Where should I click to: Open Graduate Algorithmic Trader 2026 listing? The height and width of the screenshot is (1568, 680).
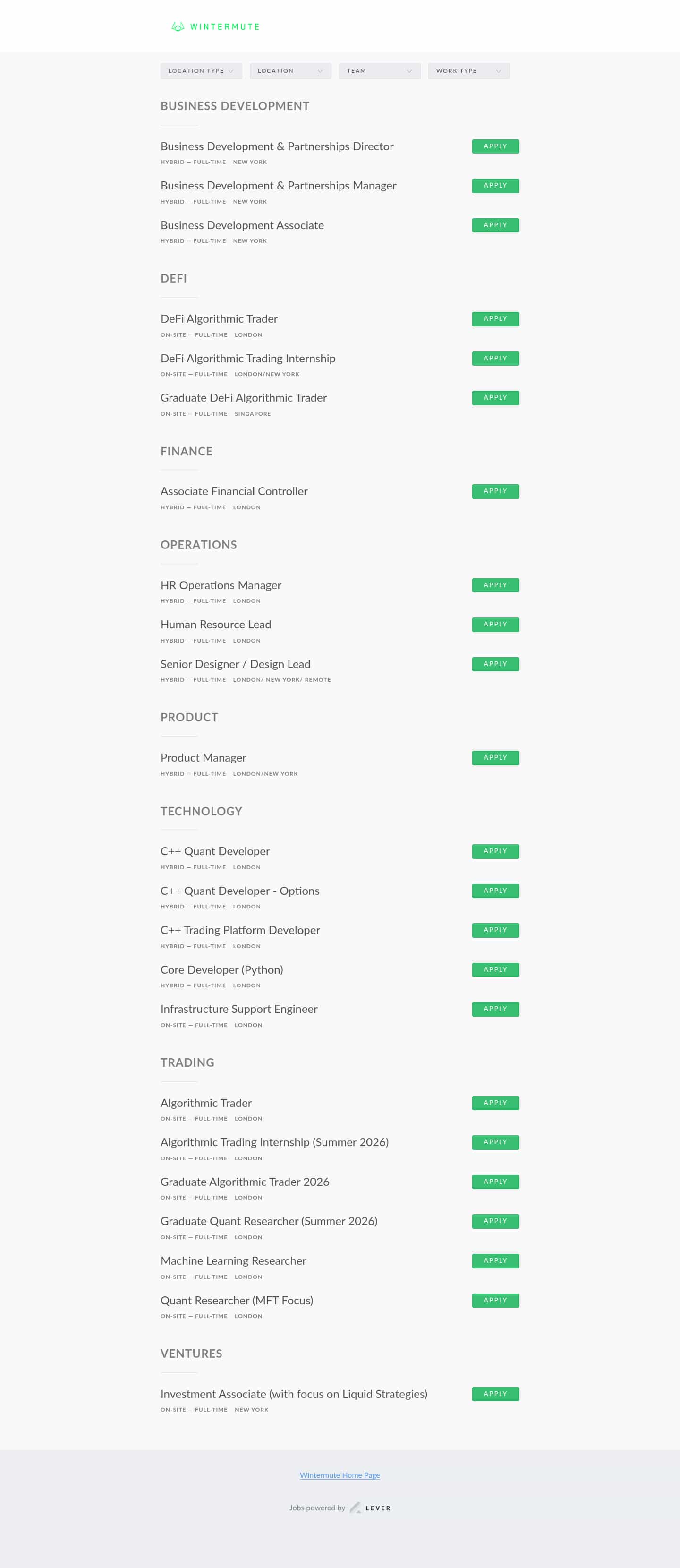pyautogui.click(x=245, y=1182)
